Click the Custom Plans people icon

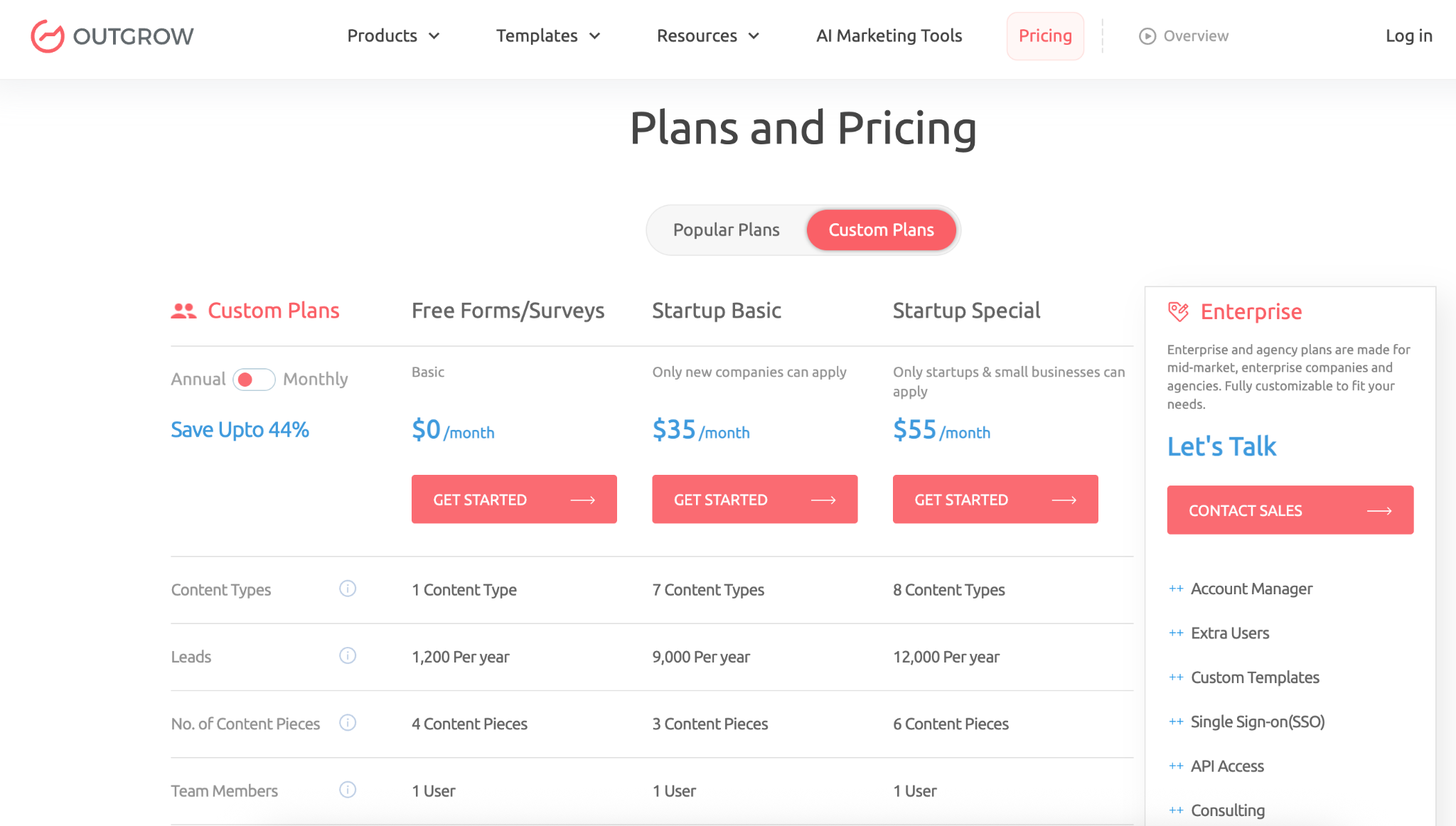(183, 311)
